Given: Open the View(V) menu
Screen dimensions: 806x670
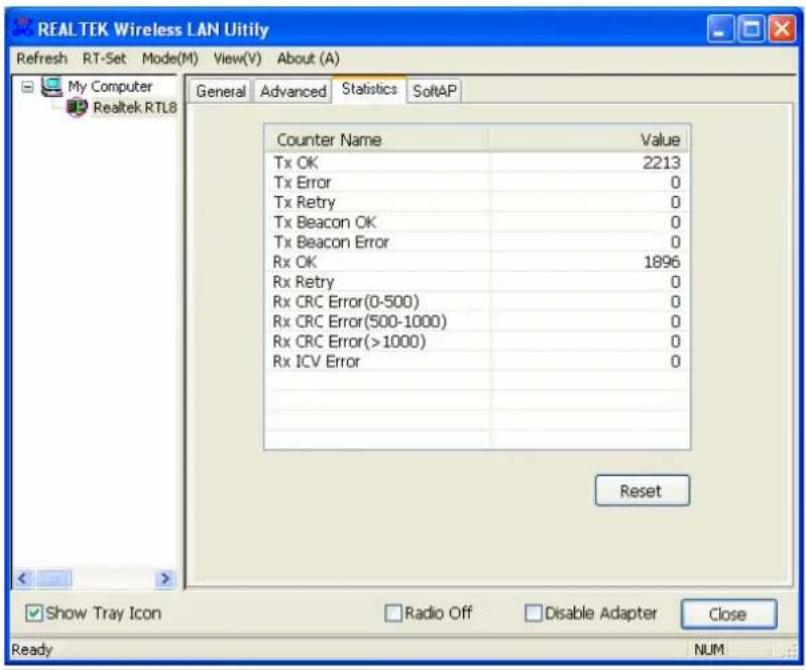Looking at the screenshot, I should pos(237,59).
